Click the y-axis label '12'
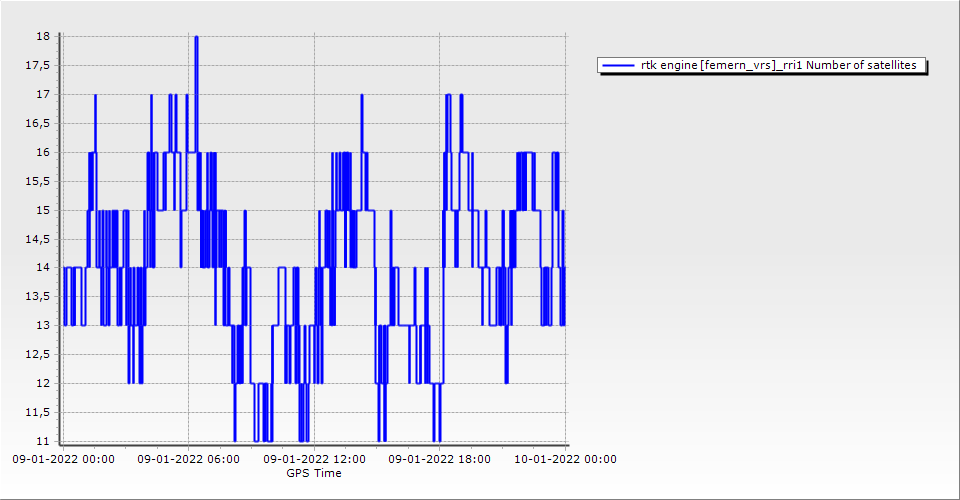This screenshot has width=960, height=500. [43, 384]
